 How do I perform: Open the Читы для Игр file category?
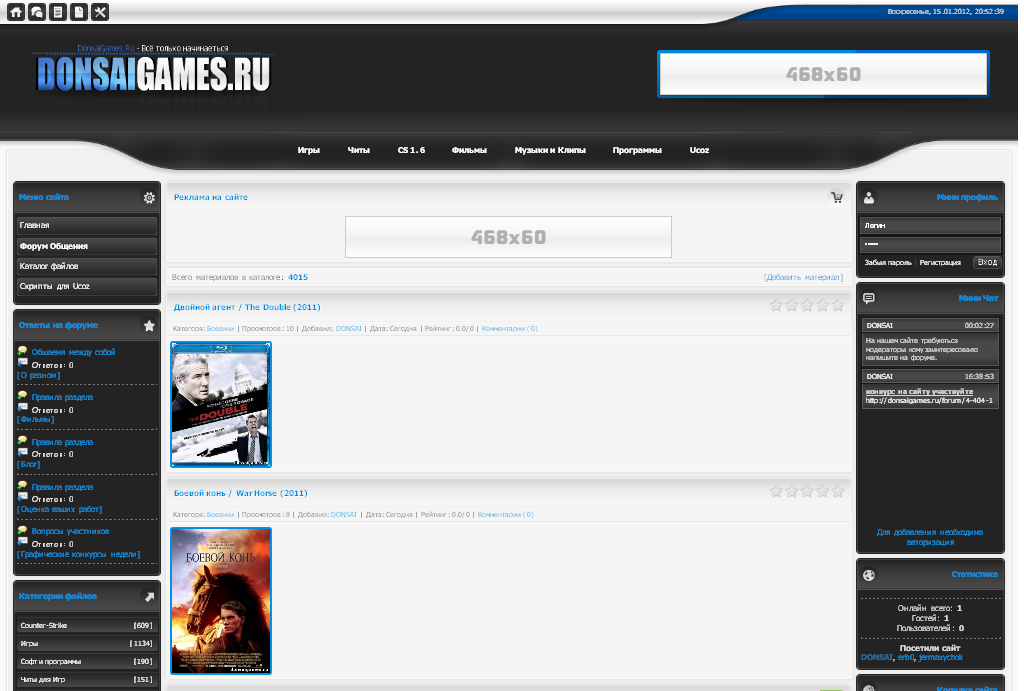pos(87,680)
